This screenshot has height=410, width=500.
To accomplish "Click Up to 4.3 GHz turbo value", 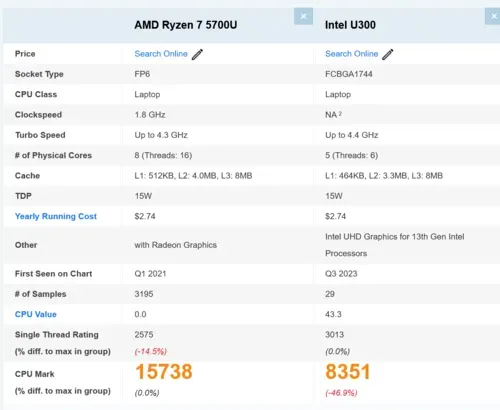I will (x=161, y=135).
